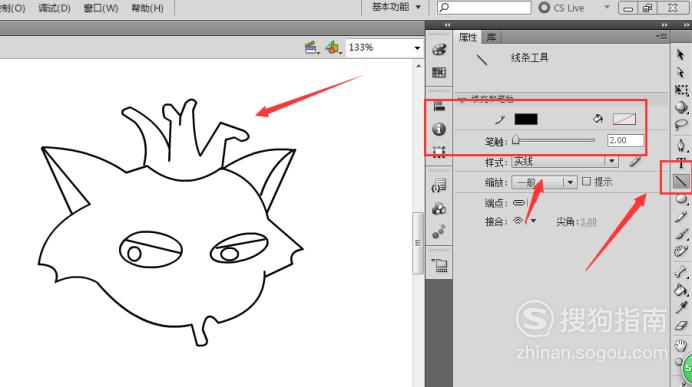Collapse the Properties panel dock to icons
692x387 pixels.
pos(664,25)
